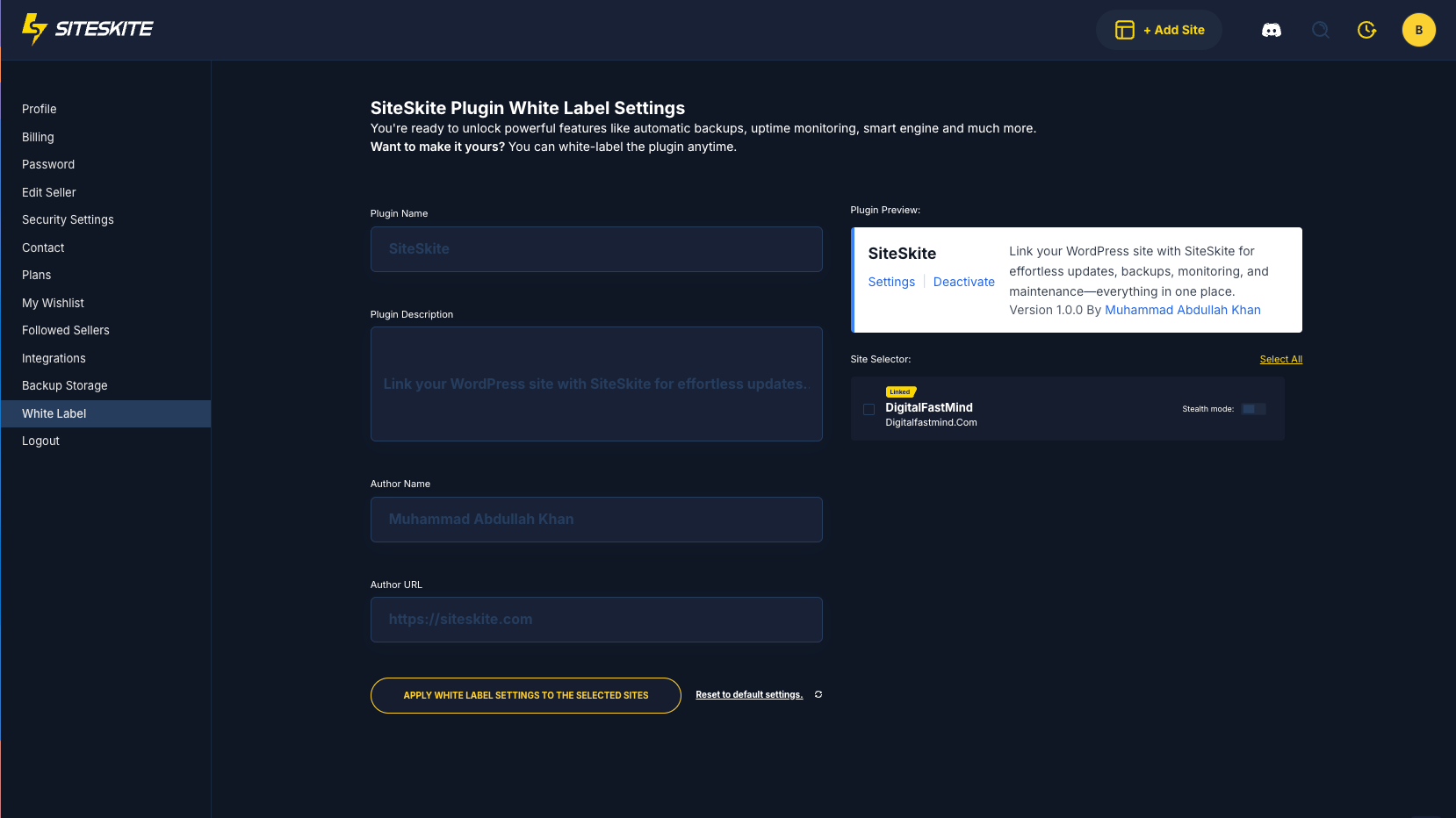The image size is (1456, 818).
Task: Click Select All sites link
Action: [x=1280, y=359]
